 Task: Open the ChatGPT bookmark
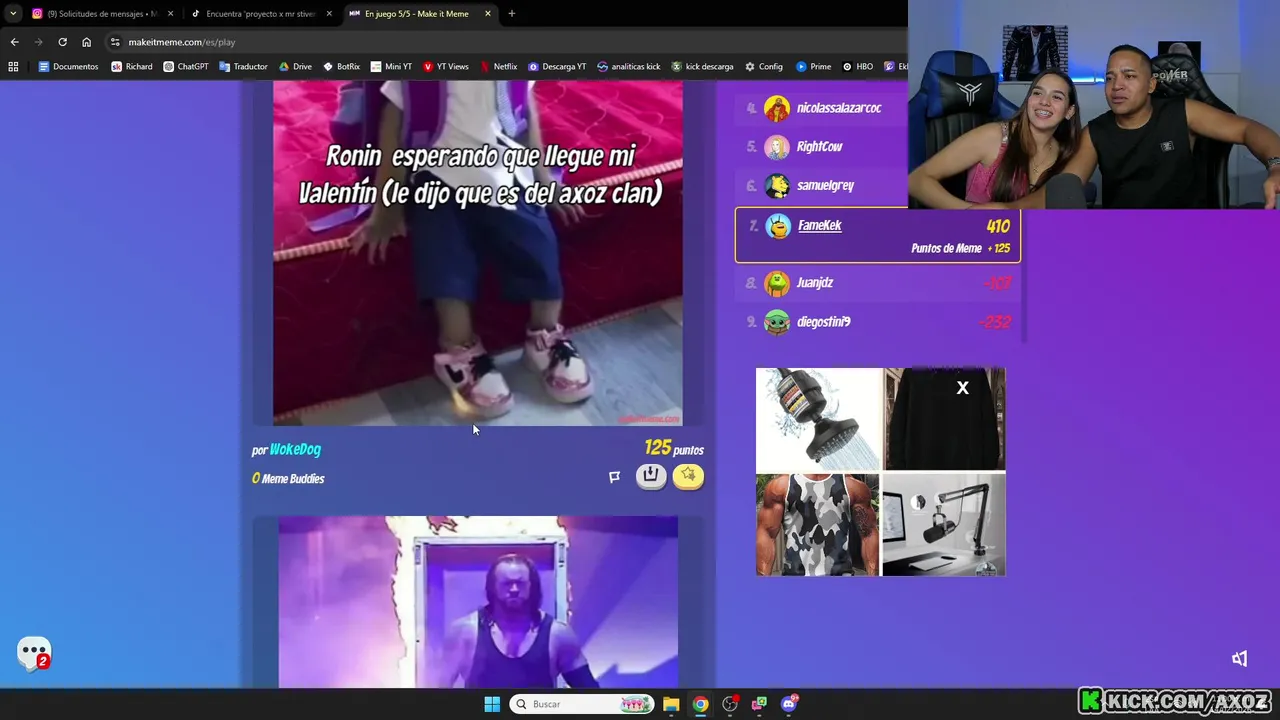[x=185, y=67]
